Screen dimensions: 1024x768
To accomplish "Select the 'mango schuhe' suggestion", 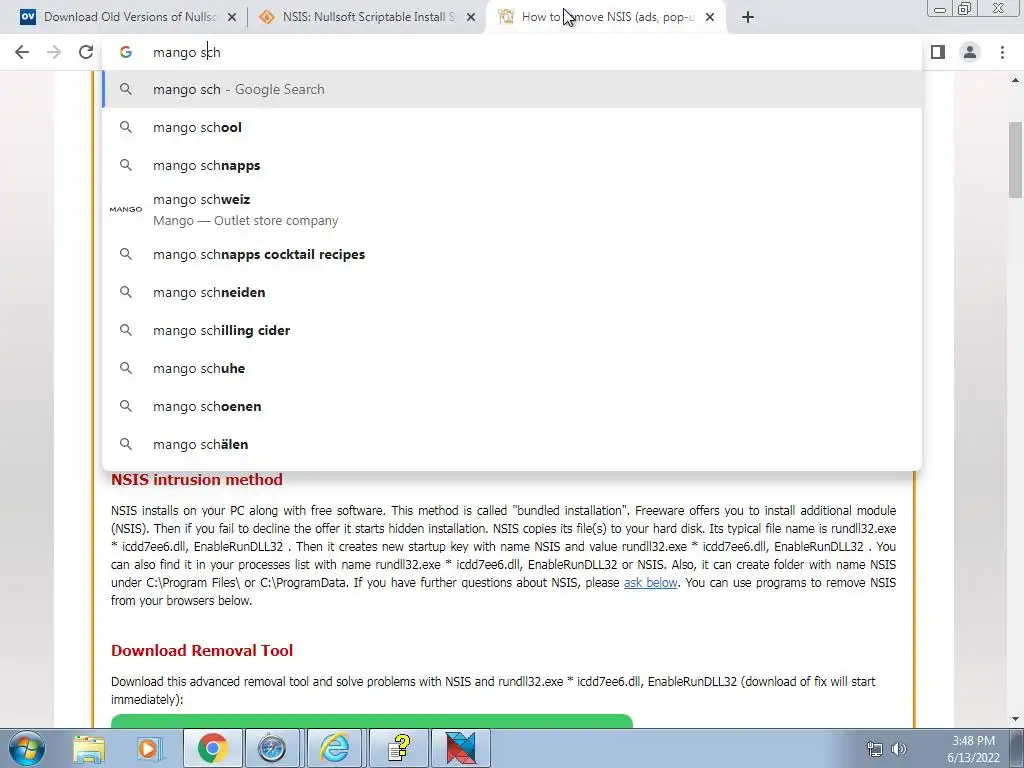I will pos(512,368).
